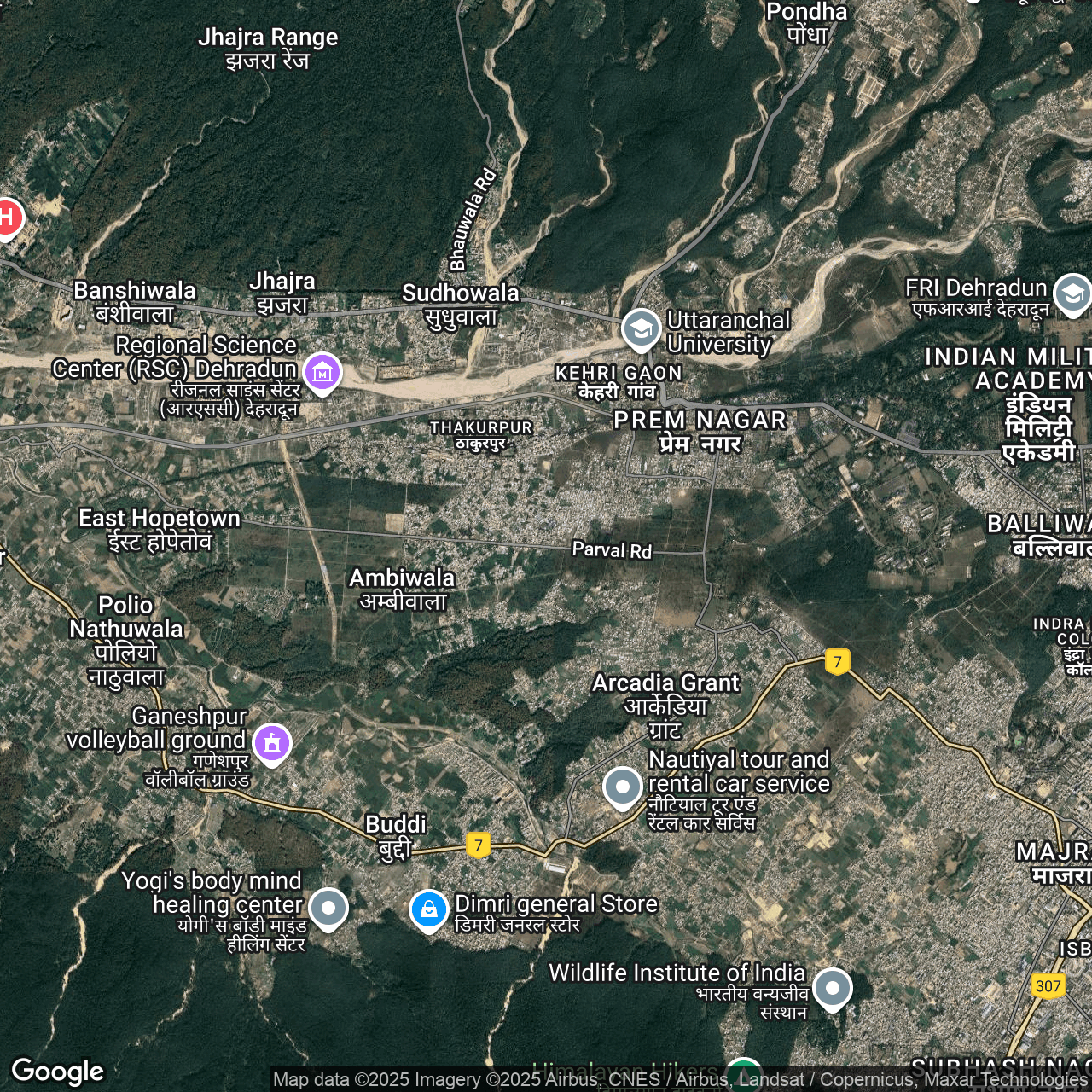Select the Uttaranchal University marker pin

[x=641, y=328]
